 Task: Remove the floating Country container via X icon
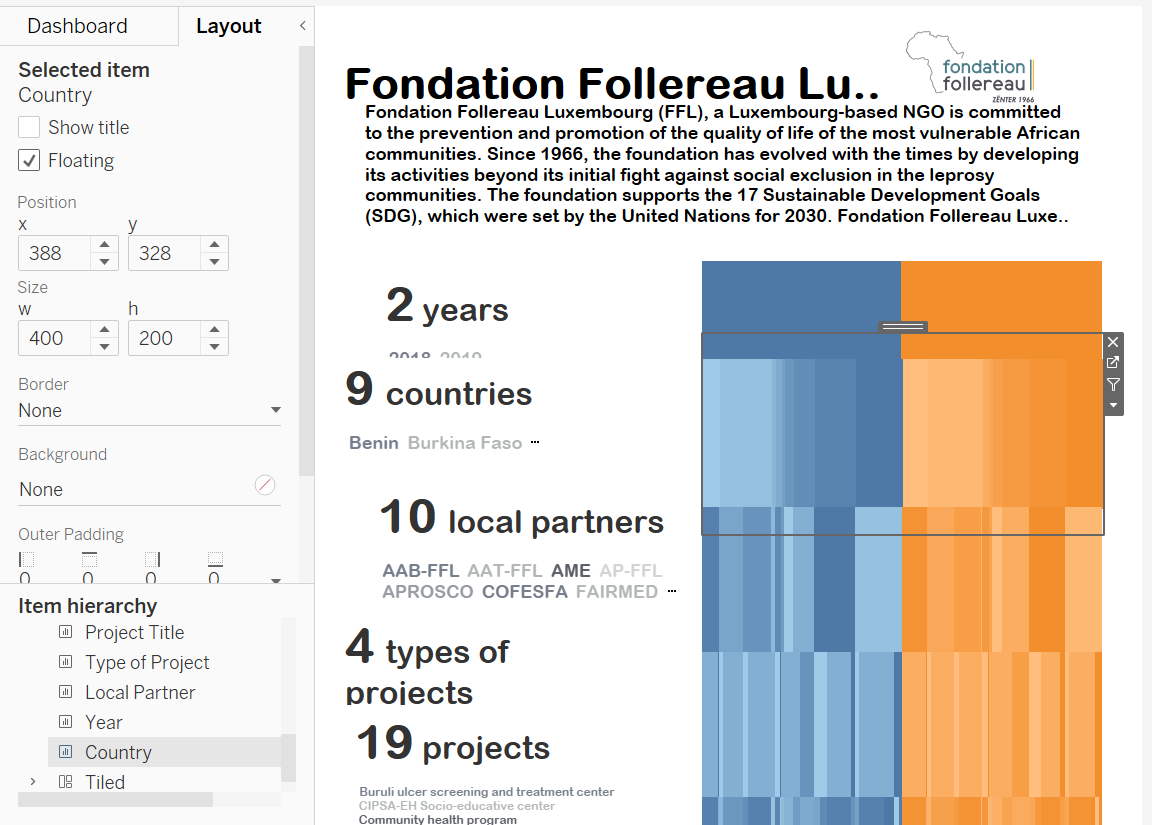[x=1112, y=341]
